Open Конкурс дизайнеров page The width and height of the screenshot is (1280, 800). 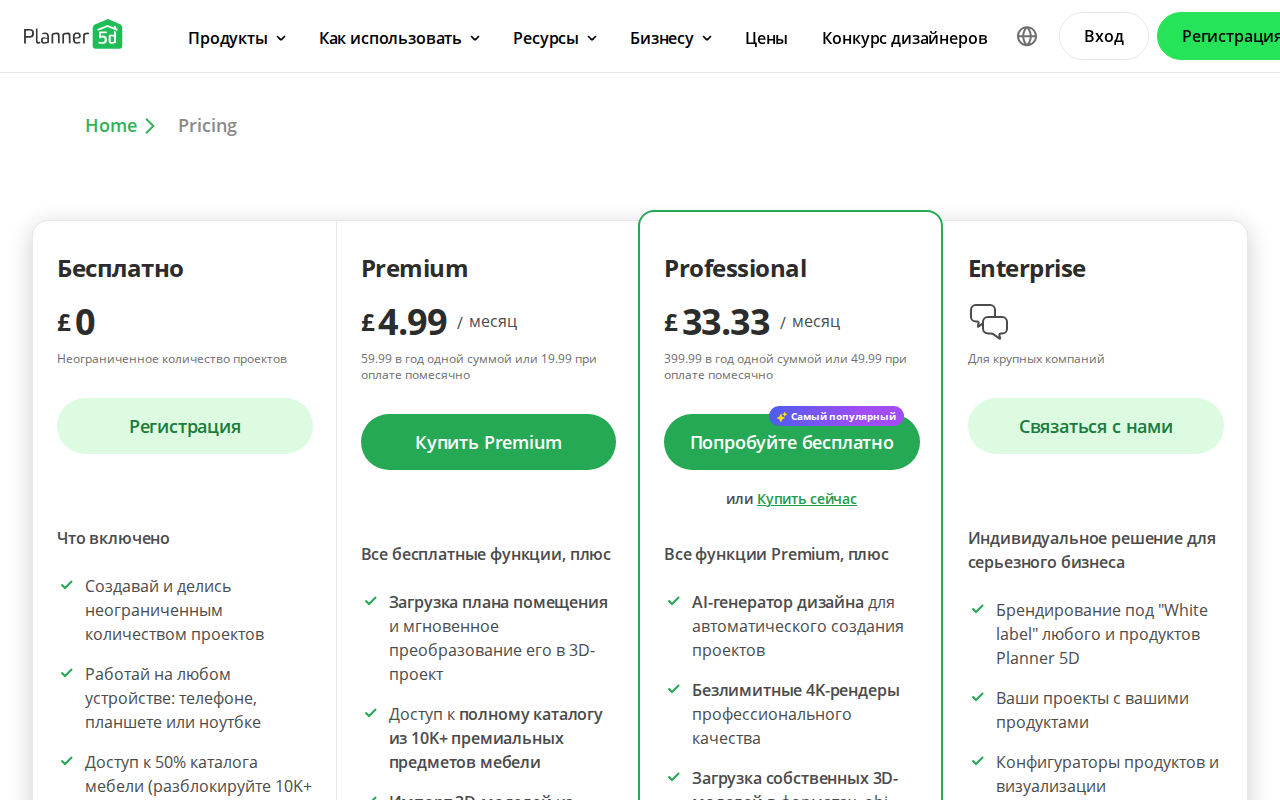tap(905, 38)
